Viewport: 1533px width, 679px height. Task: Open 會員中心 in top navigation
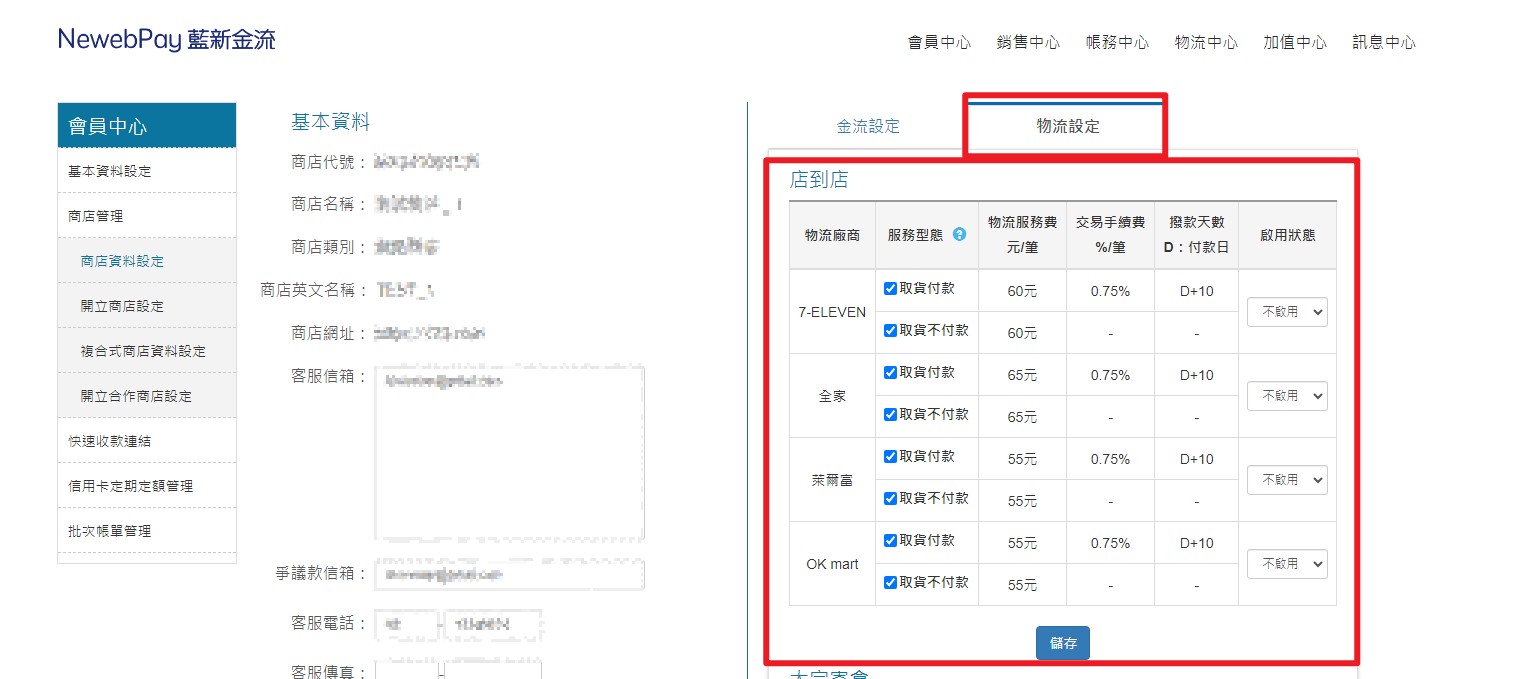[939, 43]
